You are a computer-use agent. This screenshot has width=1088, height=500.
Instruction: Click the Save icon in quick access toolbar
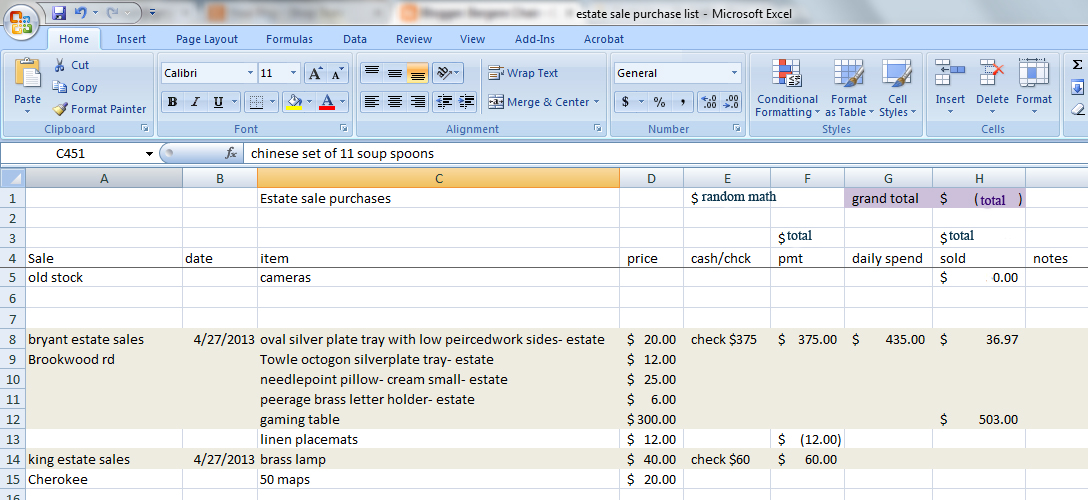pos(59,12)
